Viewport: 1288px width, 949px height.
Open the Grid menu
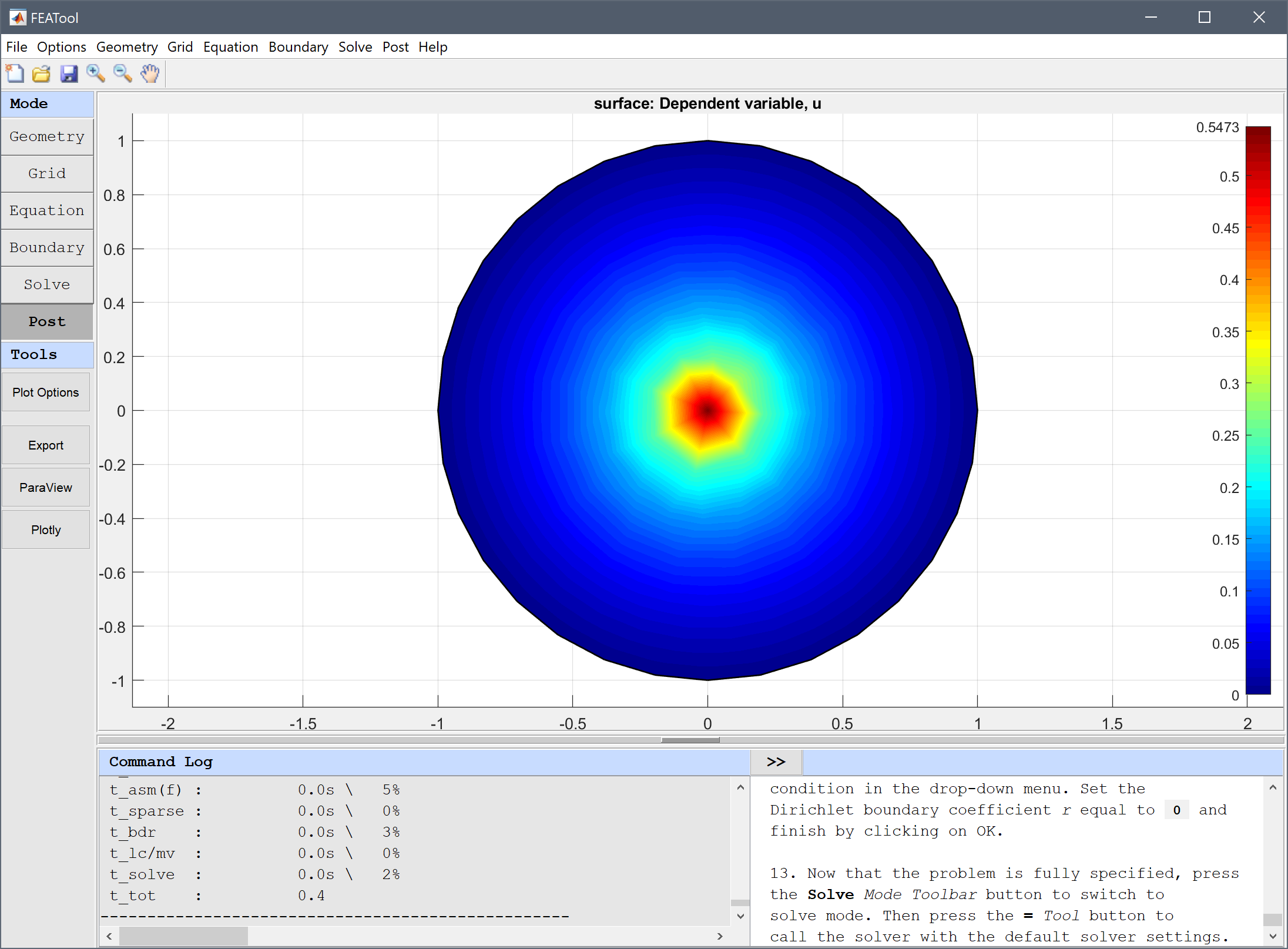[x=180, y=47]
